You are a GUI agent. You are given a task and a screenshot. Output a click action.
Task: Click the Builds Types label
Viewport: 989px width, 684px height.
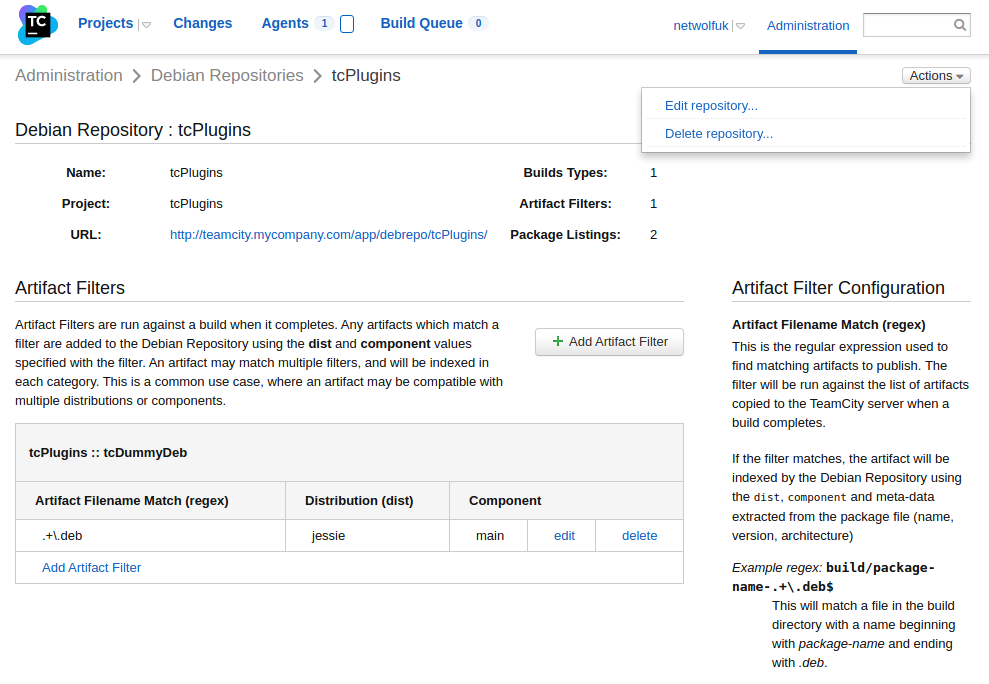point(565,173)
